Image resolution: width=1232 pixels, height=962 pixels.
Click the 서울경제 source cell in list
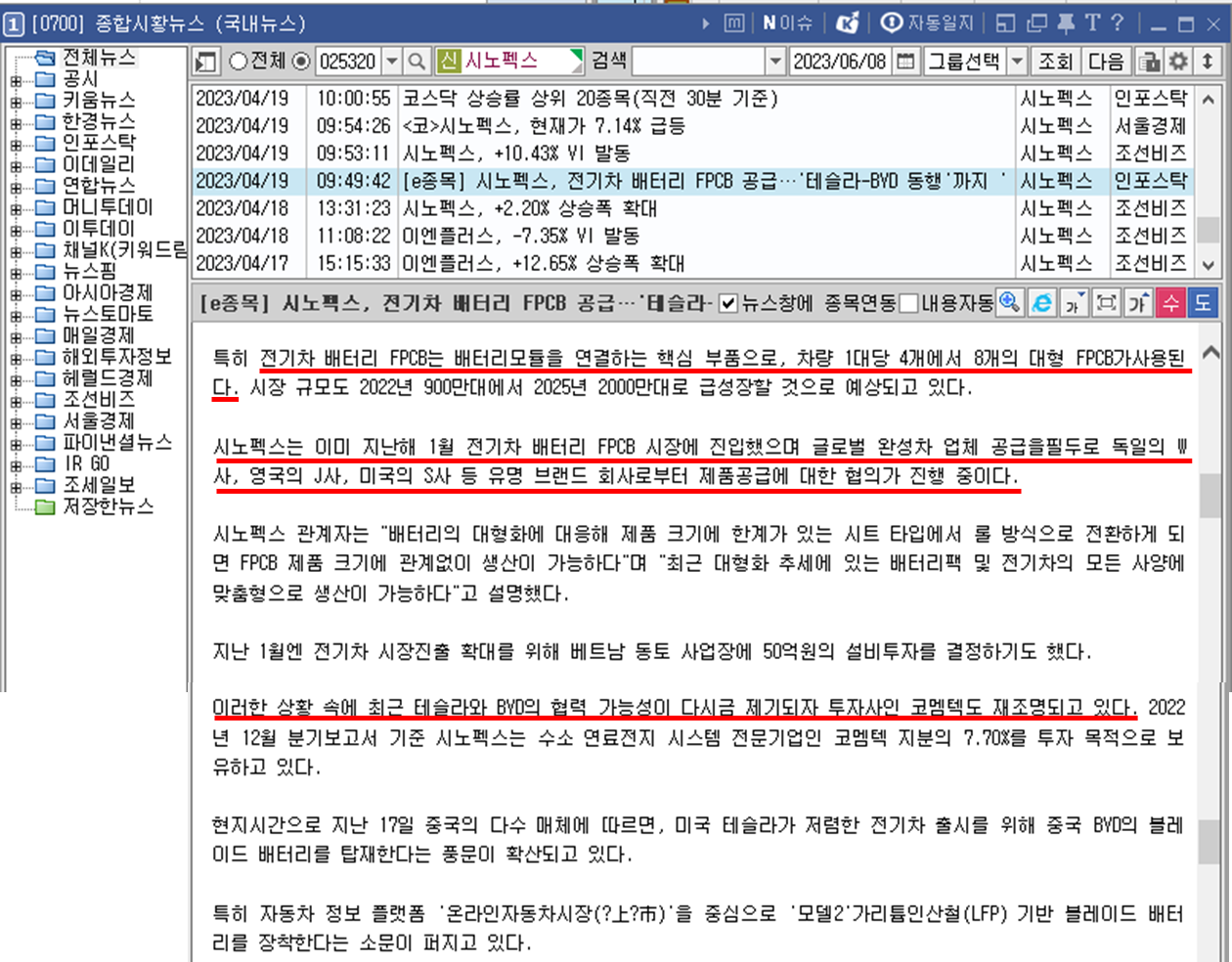[1151, 126]
